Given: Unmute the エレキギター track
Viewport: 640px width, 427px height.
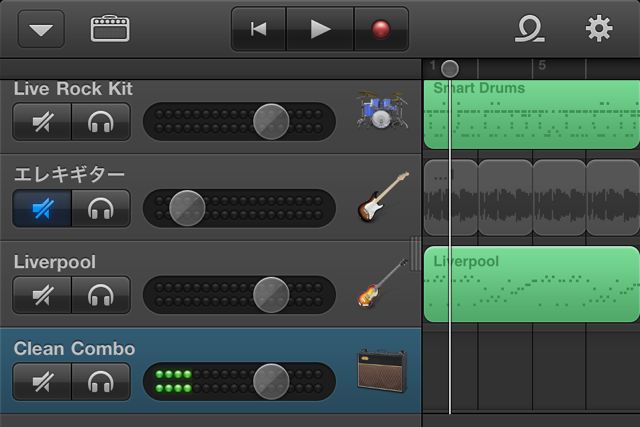Looking at the screenshot, I should [x=42, y=208].
